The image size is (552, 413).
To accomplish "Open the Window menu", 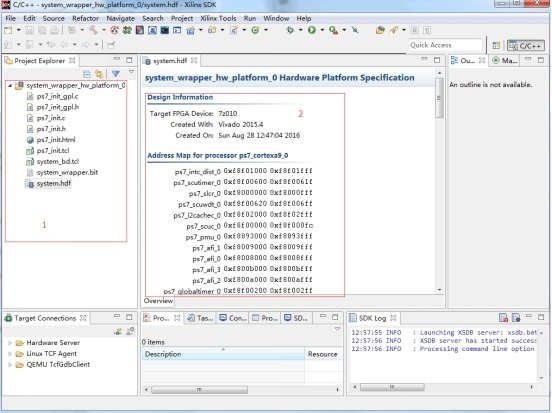I will pyautogui.click(x=276, y=18).
